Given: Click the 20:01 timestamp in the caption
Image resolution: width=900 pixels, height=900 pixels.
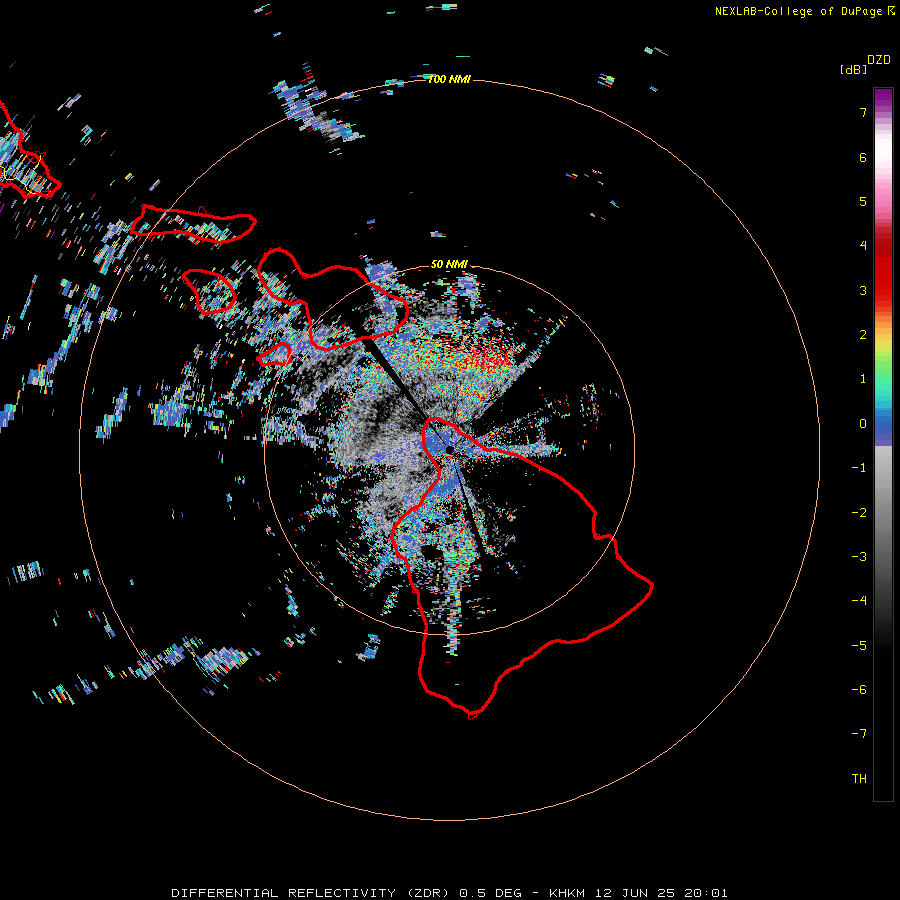Looking at the screenshot, I should click(x=706, y=893).
